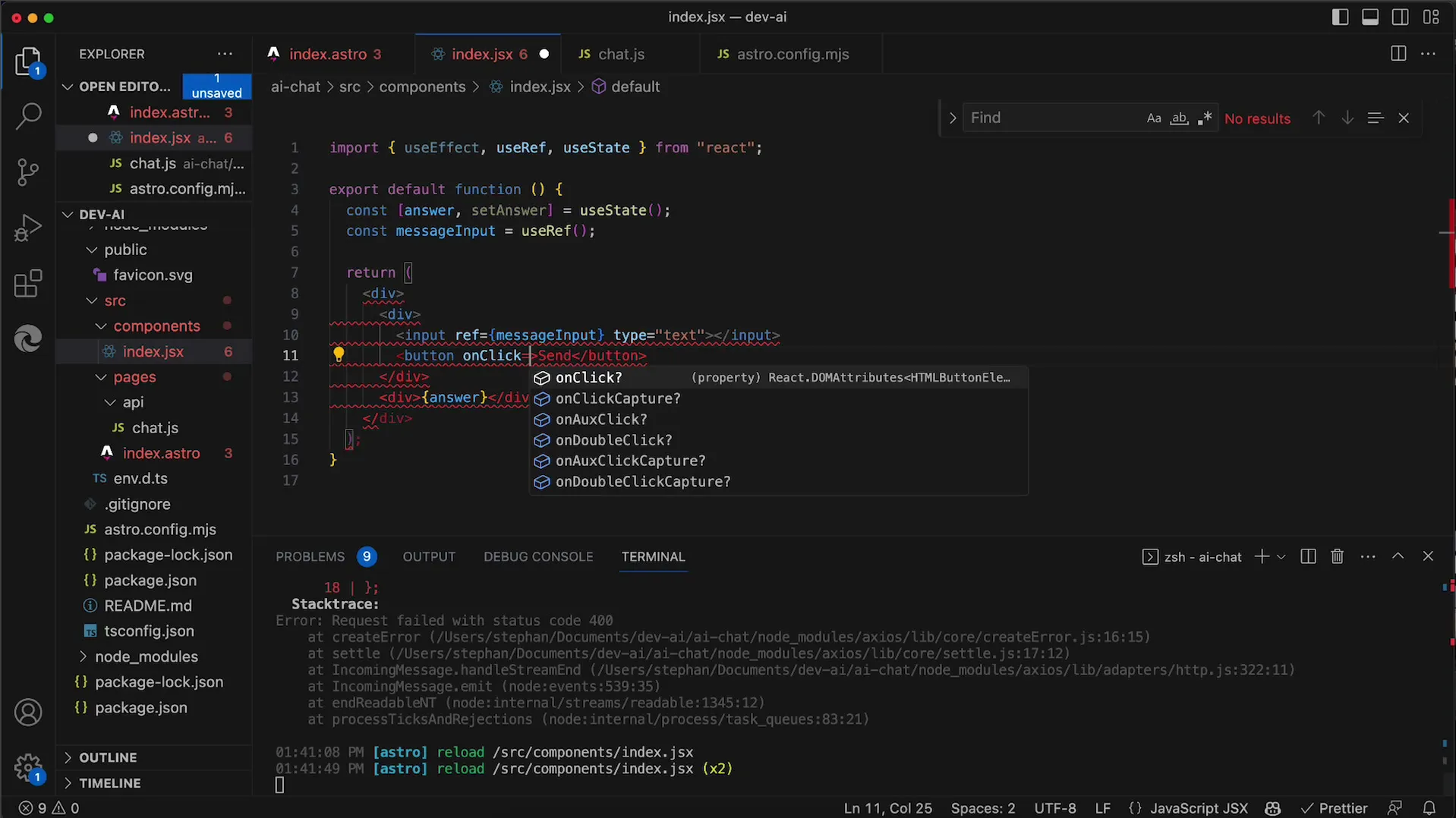Open the Manage settings gear
The width and height of the screenshot is (1456, 818).
click(x=28, y=767)
